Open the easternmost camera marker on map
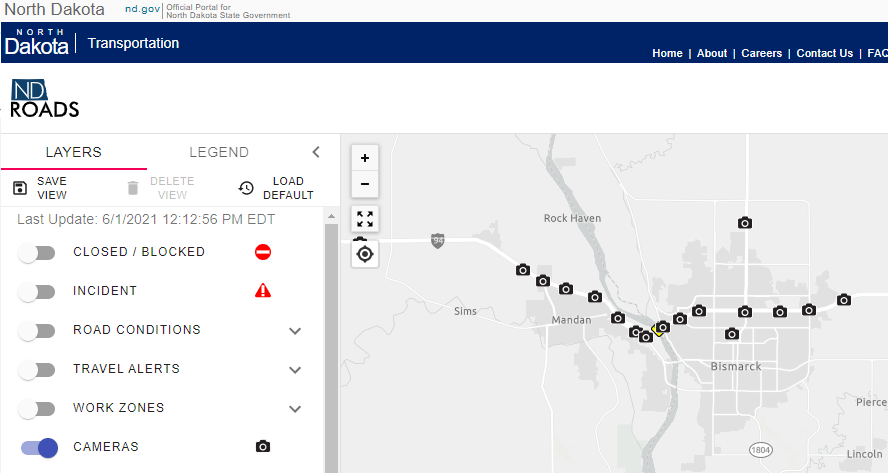 pos(844,300)
